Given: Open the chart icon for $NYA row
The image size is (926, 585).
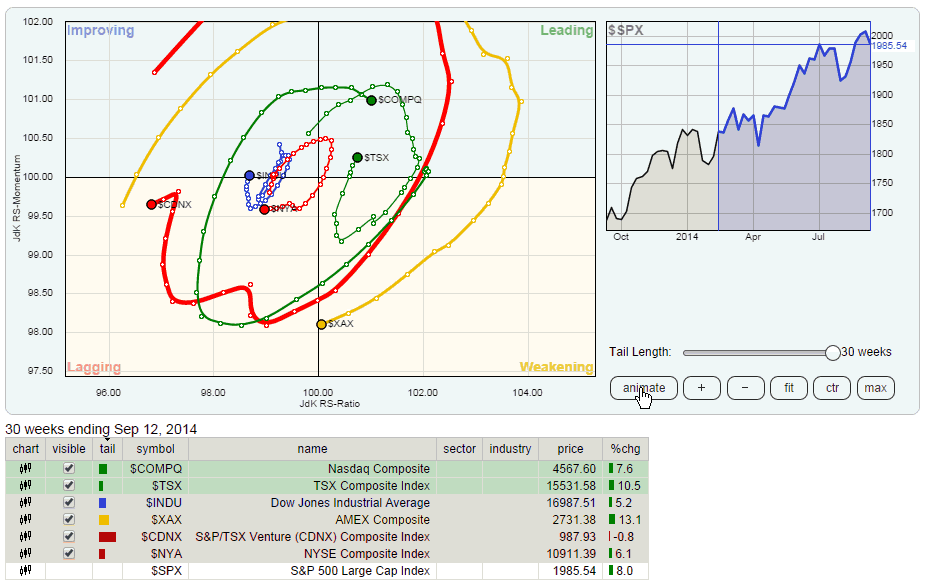Looking at the screenshot, I should (x=25, y=554).
